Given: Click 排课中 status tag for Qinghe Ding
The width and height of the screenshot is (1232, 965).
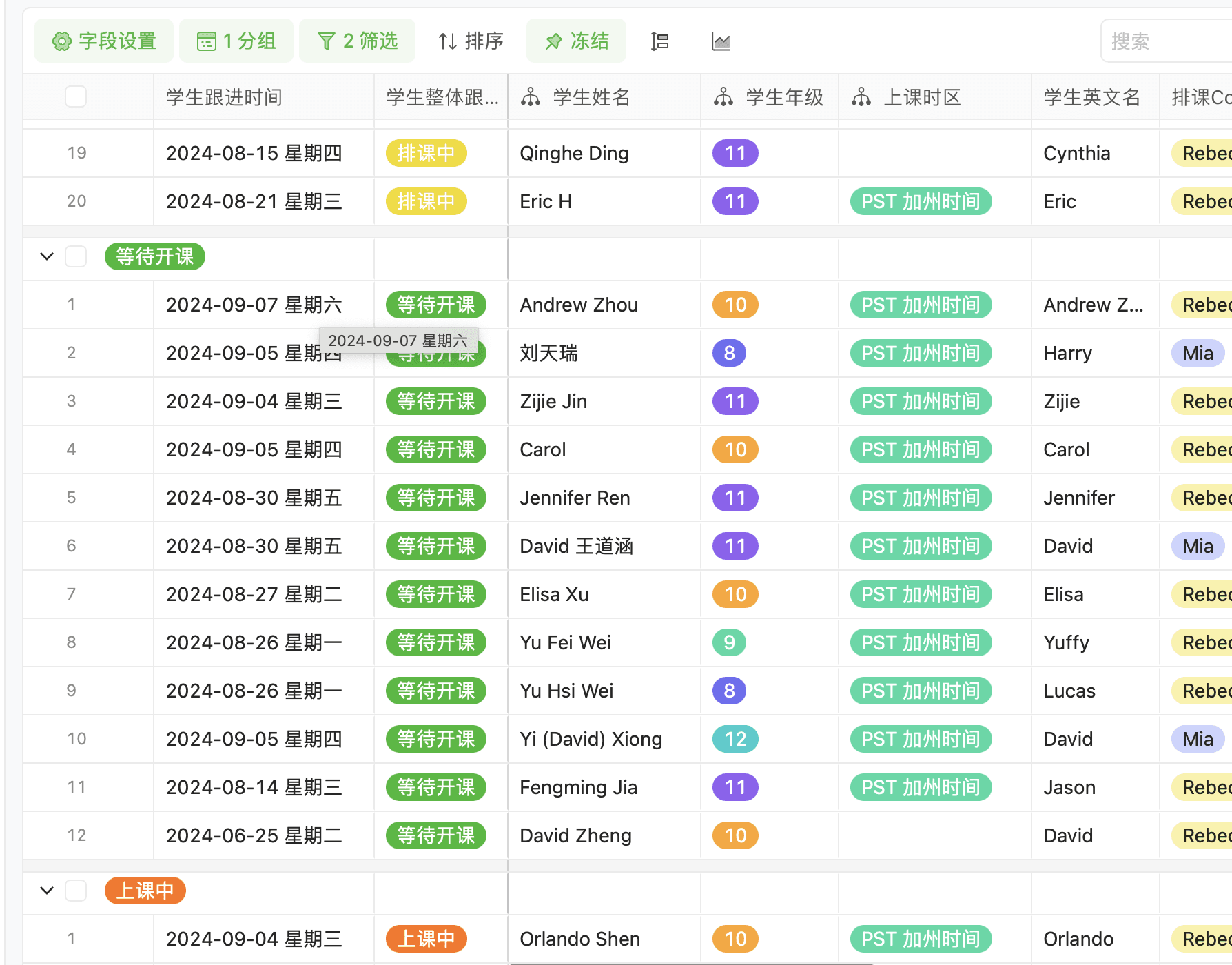Looking at the screenshot, I should pyautogui.click(x=427, y=153).
